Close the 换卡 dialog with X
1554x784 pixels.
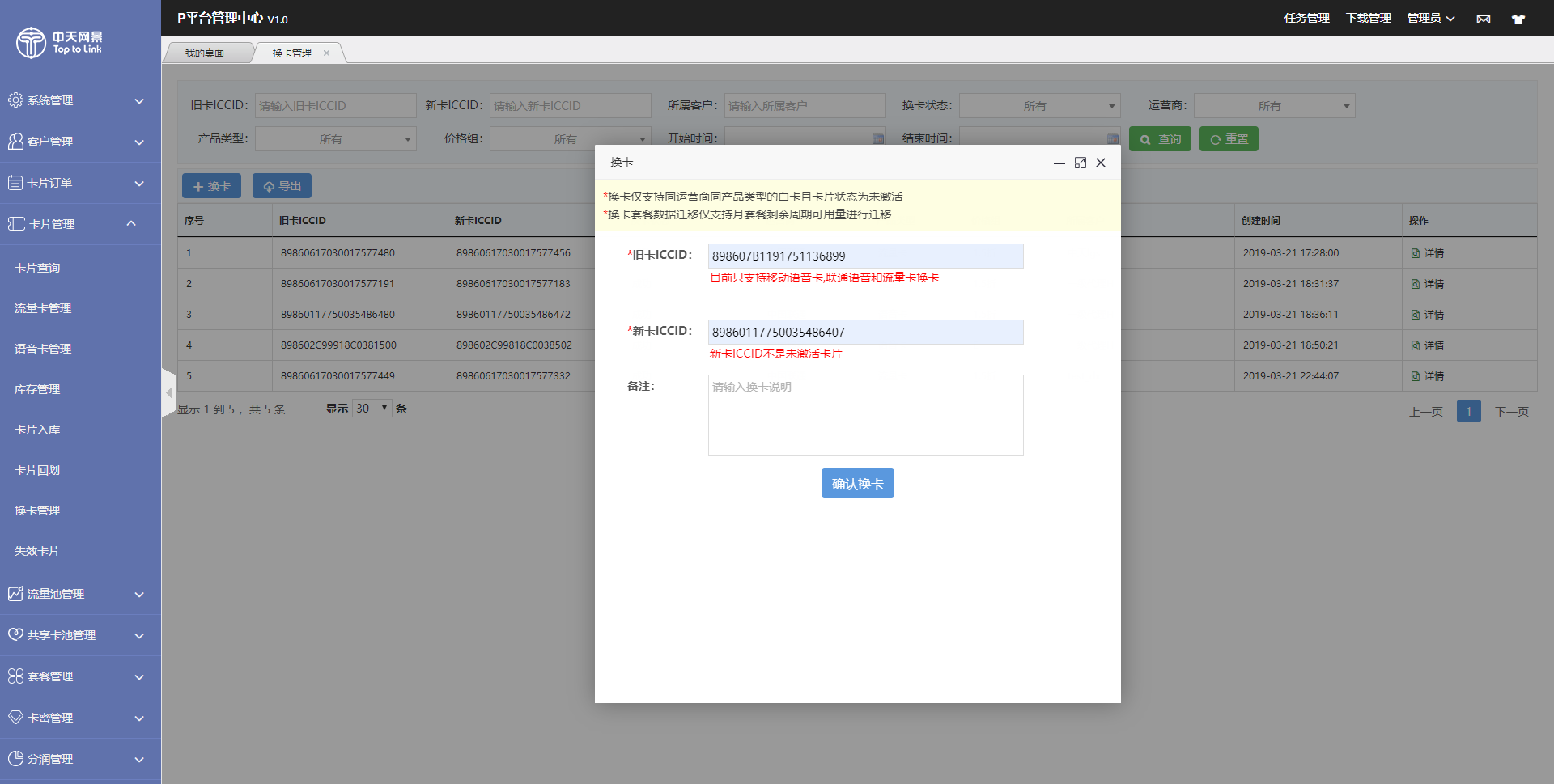pyautogui.click(x=1101, y=163)
